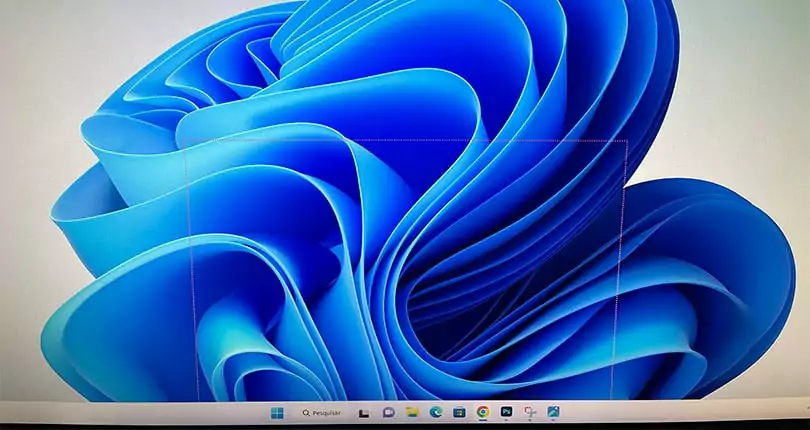Switch to Photoshop on the taskbar

pos(506,411)
